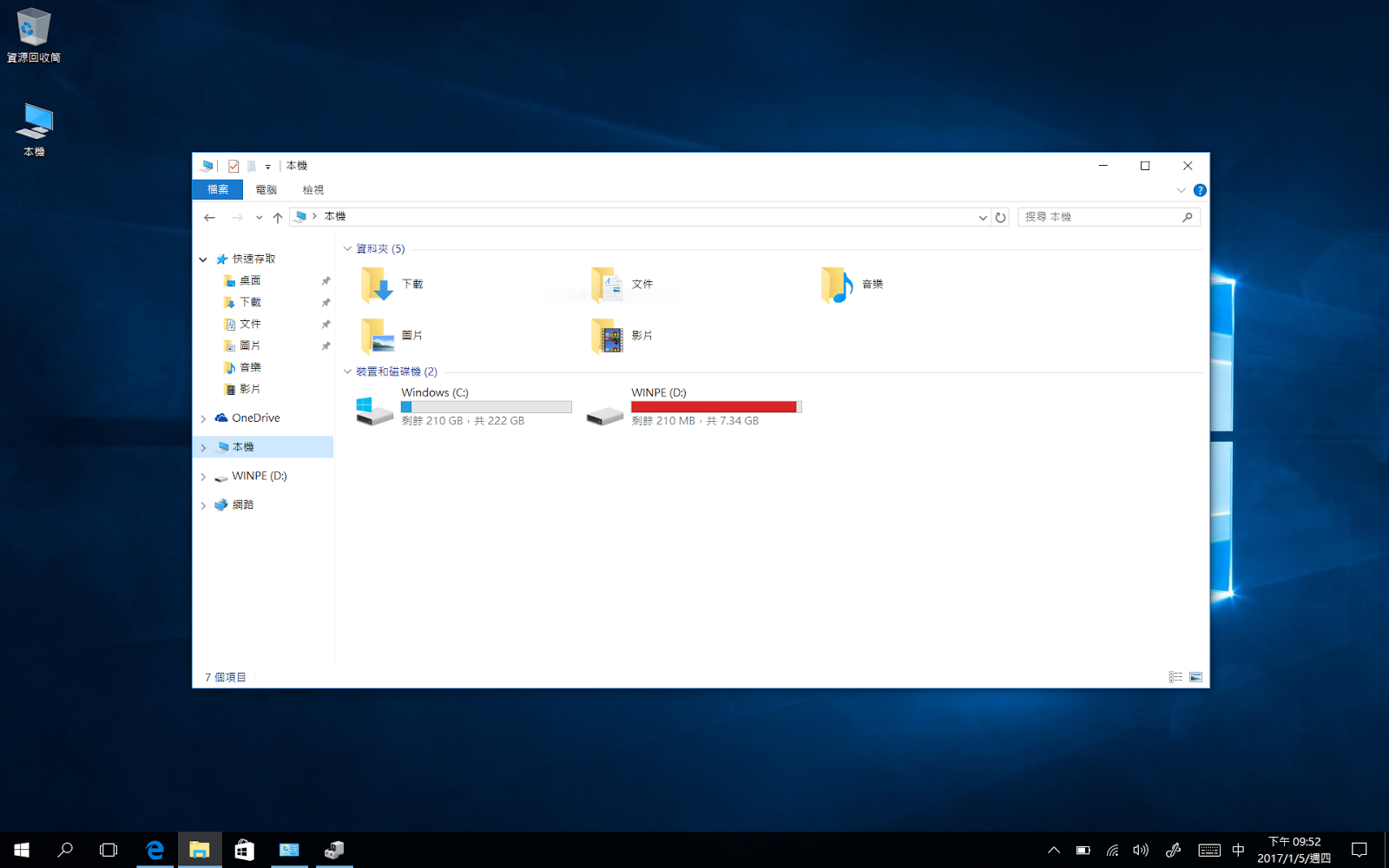This screenshot has width=1389, height=868.
Task: Show hidden system tray icons
Action: pyautogui.click(x=1053, y=851)
